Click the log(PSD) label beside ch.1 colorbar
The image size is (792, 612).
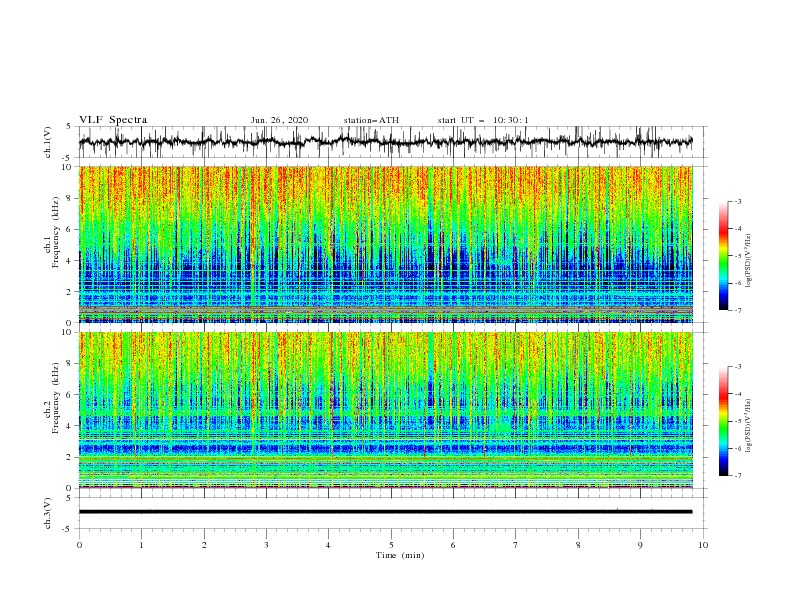coord(749,261)
